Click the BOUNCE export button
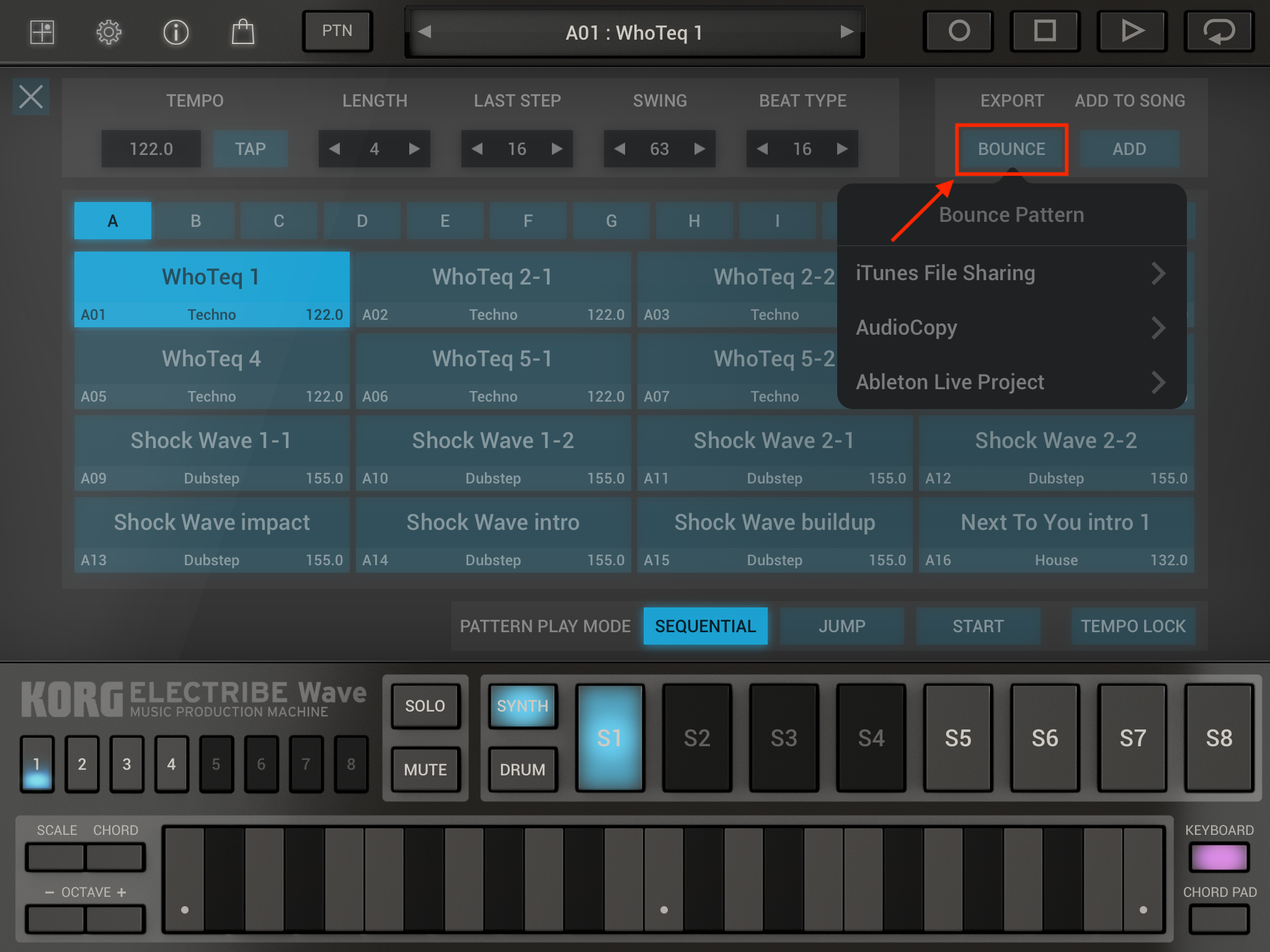This screenshot has height=952, width=1270. 1011,149
